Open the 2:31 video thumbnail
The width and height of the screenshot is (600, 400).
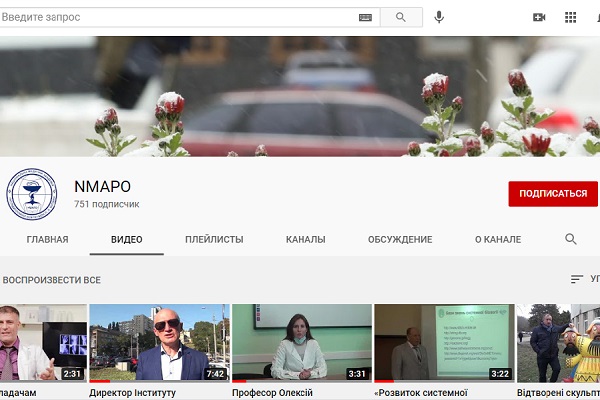43,343
